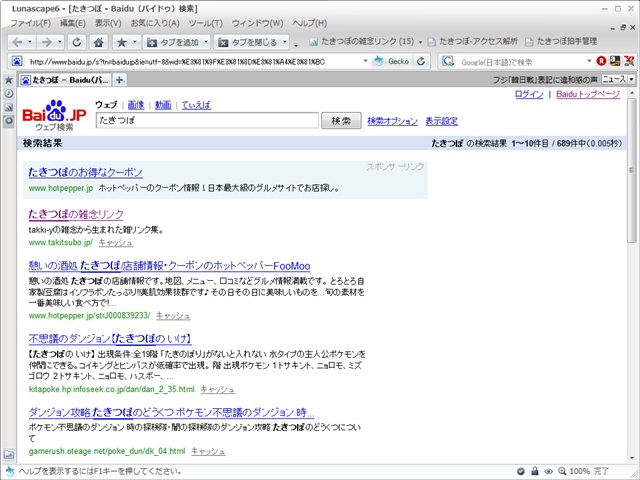The image size is (640, 480).
Task: Click the sidebar star favorites icon
Action: point(9,79)
